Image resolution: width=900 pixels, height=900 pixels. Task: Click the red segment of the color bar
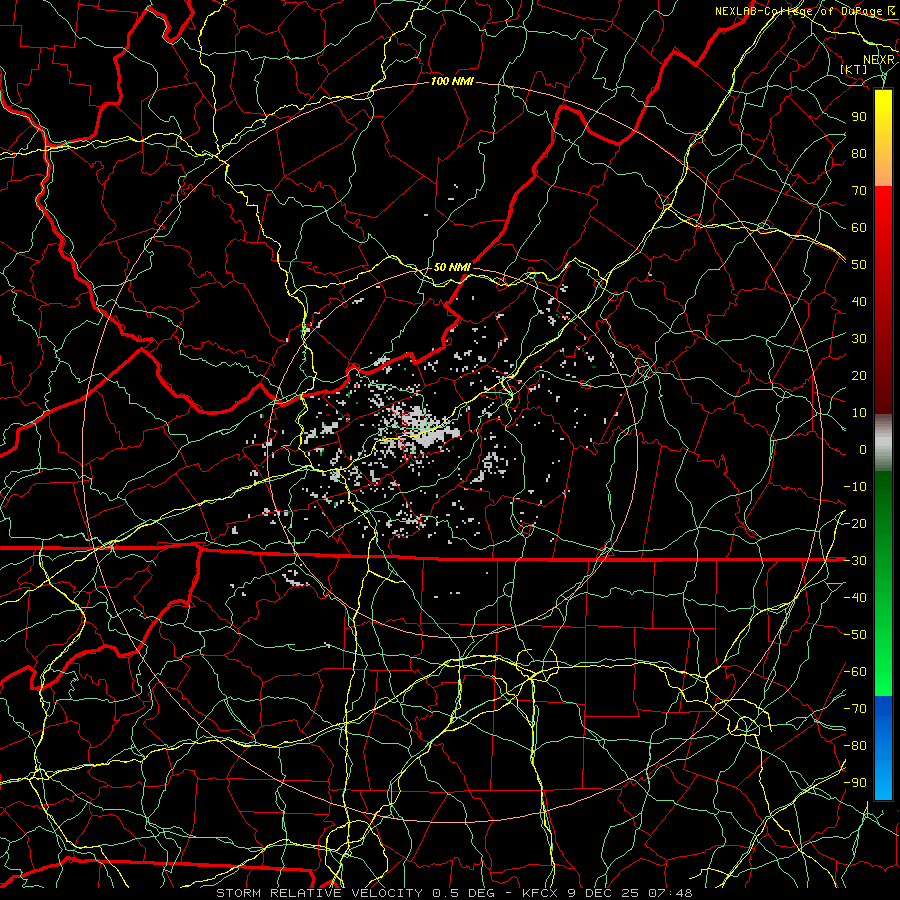pos(883,300)
